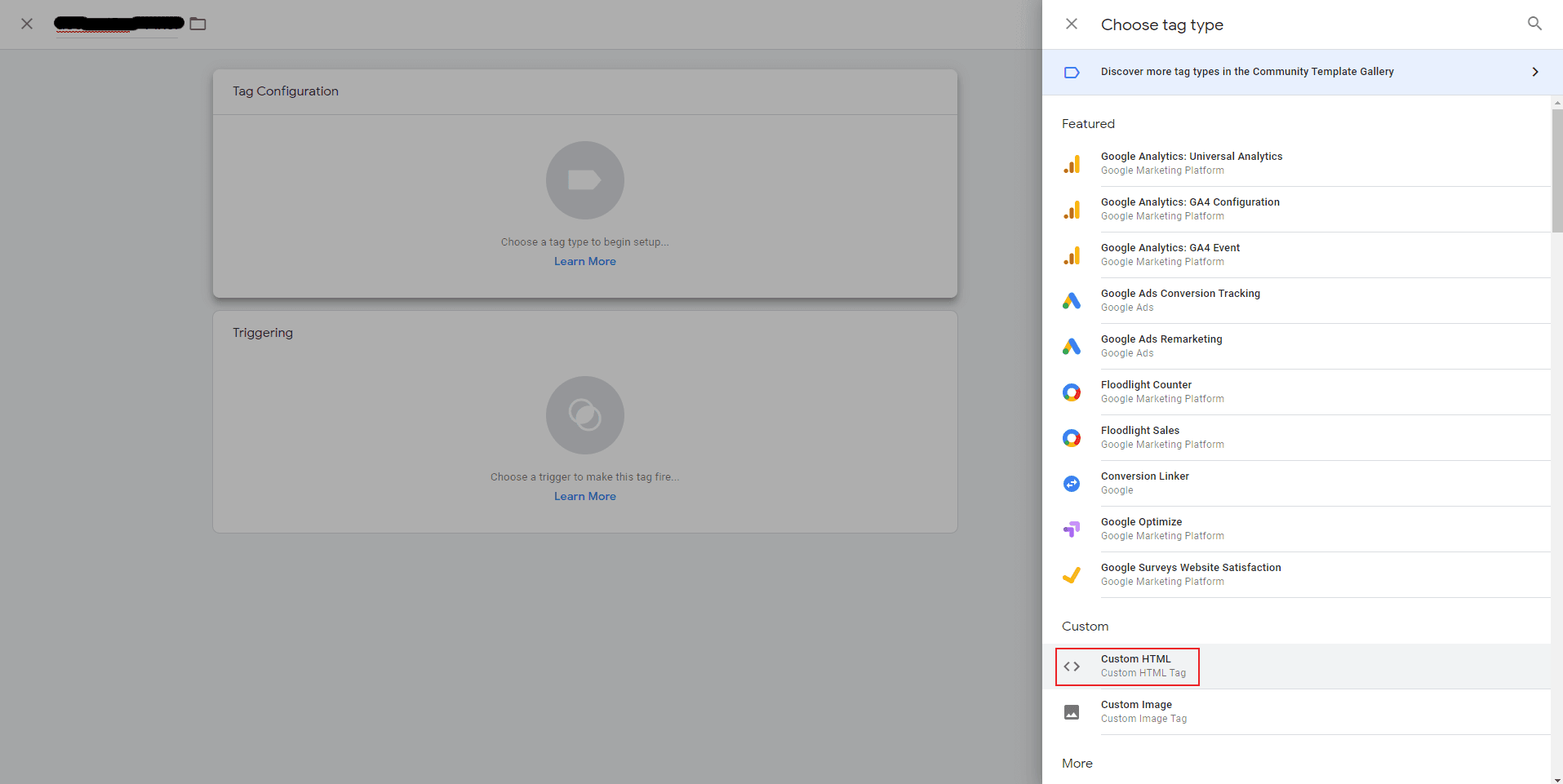
Task: Click Floodlight Counter ring icon
Action: click(x=1072, y=392)
